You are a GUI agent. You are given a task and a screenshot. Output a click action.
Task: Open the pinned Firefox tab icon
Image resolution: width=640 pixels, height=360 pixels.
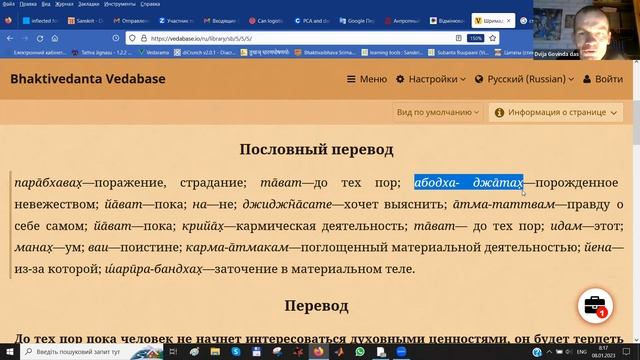tap(8, 20)
